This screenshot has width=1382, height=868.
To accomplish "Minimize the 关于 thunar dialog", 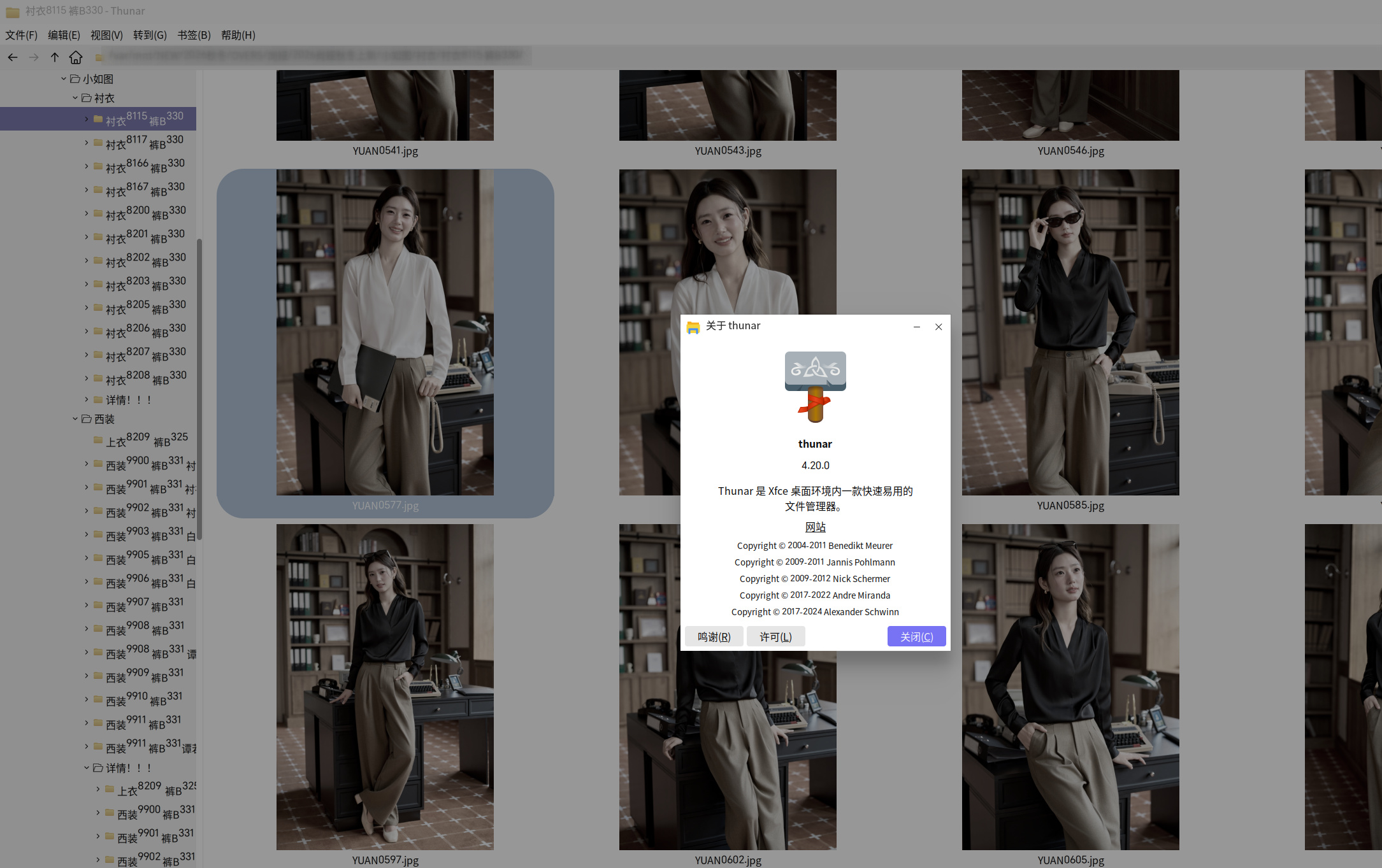I will tap(917, 327).
